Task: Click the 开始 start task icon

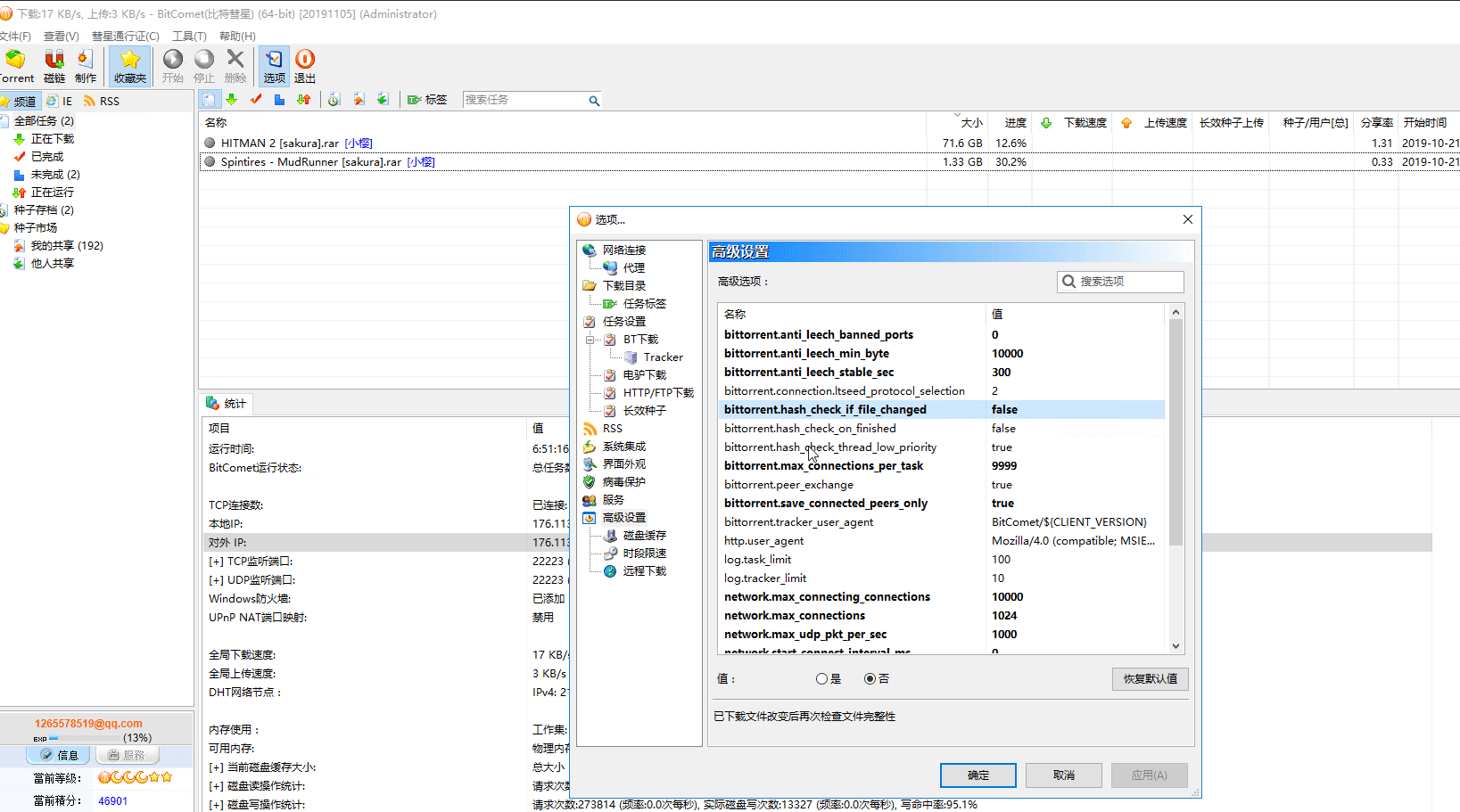Action: point(173,67)
